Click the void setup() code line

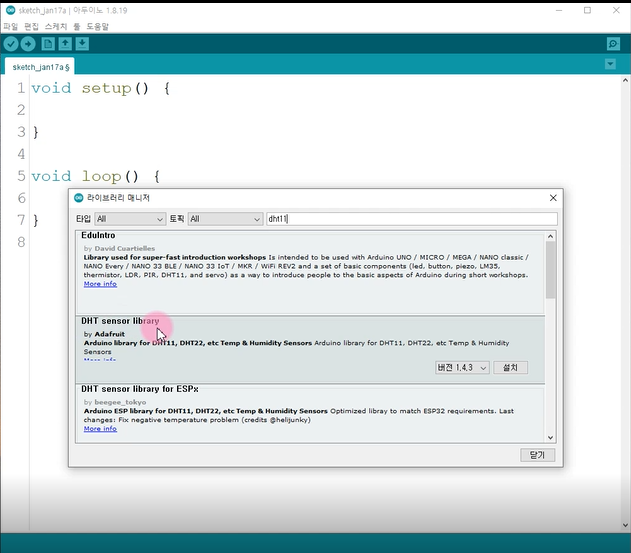pos(101,88)
